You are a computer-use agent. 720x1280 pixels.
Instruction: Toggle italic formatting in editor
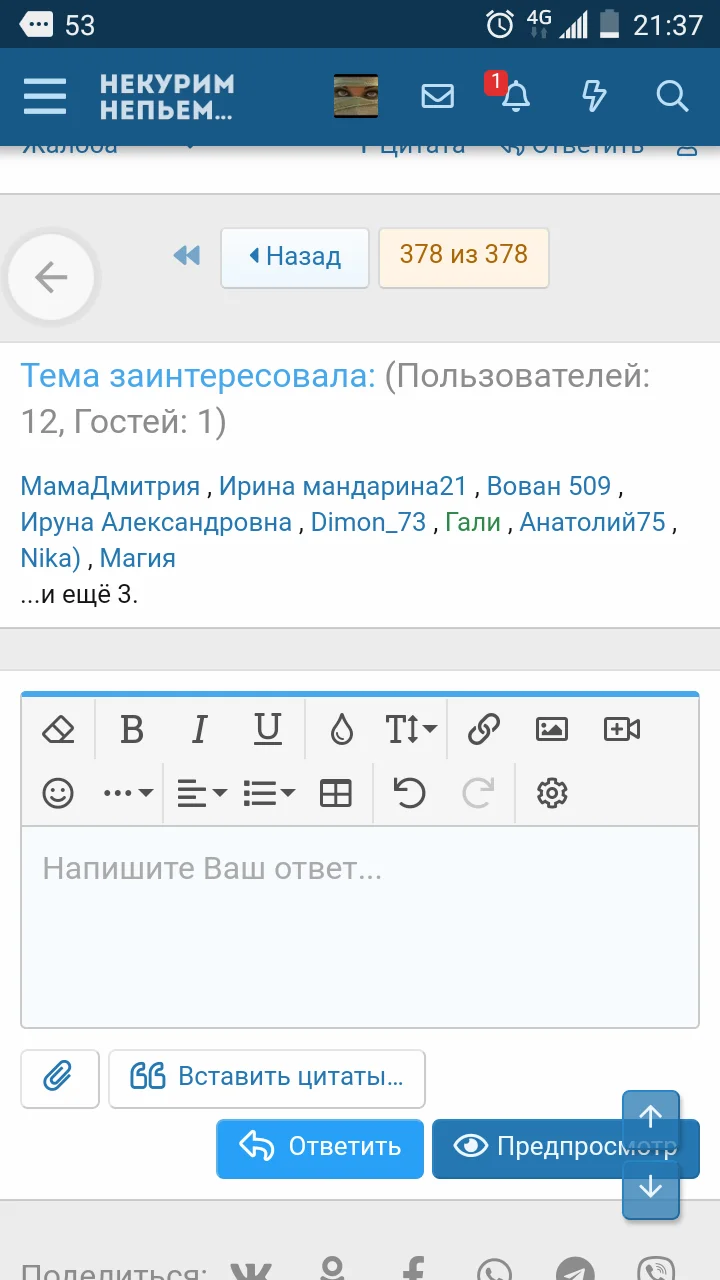[199, 730]
